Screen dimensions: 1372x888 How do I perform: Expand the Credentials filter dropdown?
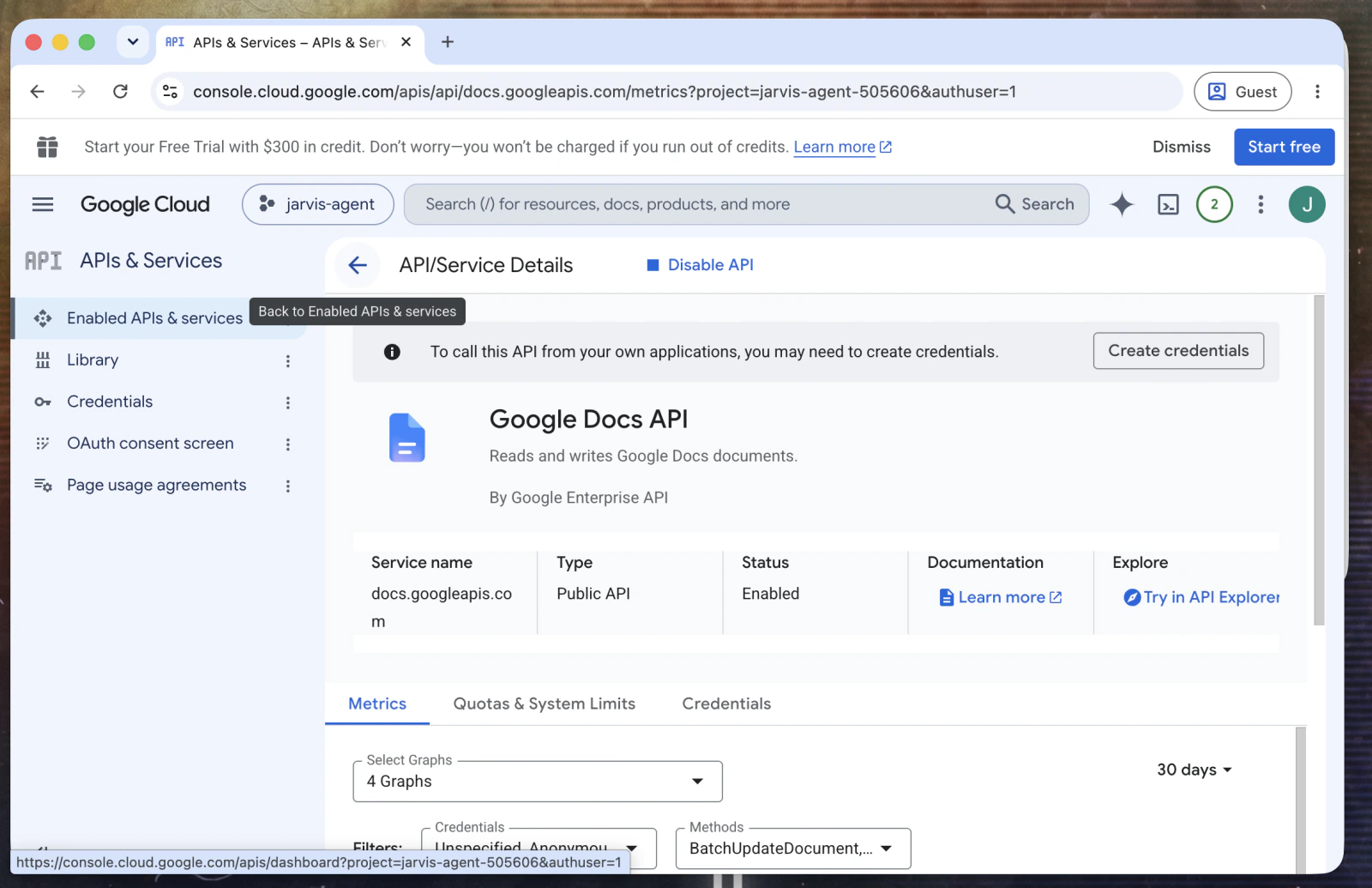(539, 849)
